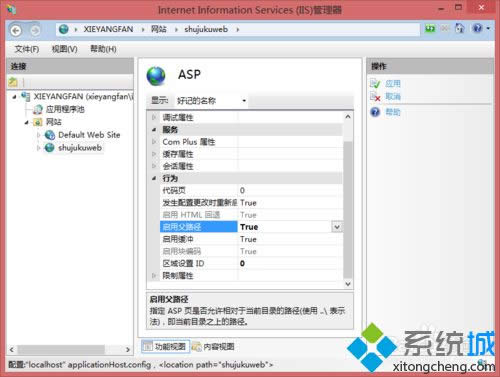500x377 pixels.
Task: Open the 文件(F) menu
Action: 27,49
